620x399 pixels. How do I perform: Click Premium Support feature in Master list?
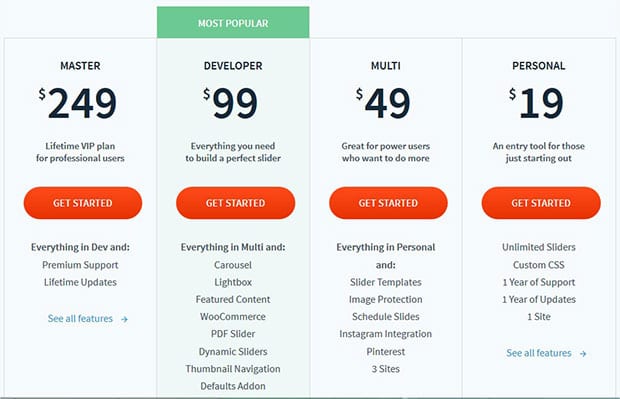click(80, 265)
